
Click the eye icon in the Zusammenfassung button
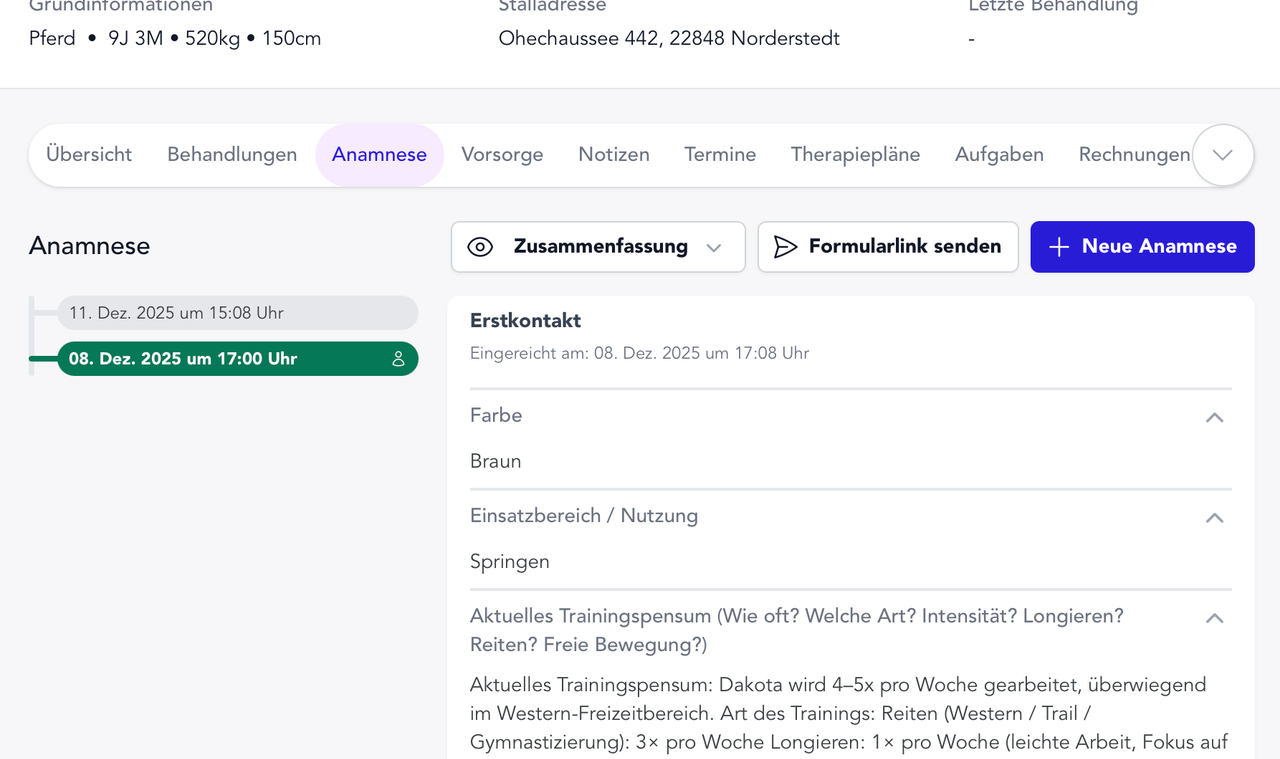[x=481, y=247]
